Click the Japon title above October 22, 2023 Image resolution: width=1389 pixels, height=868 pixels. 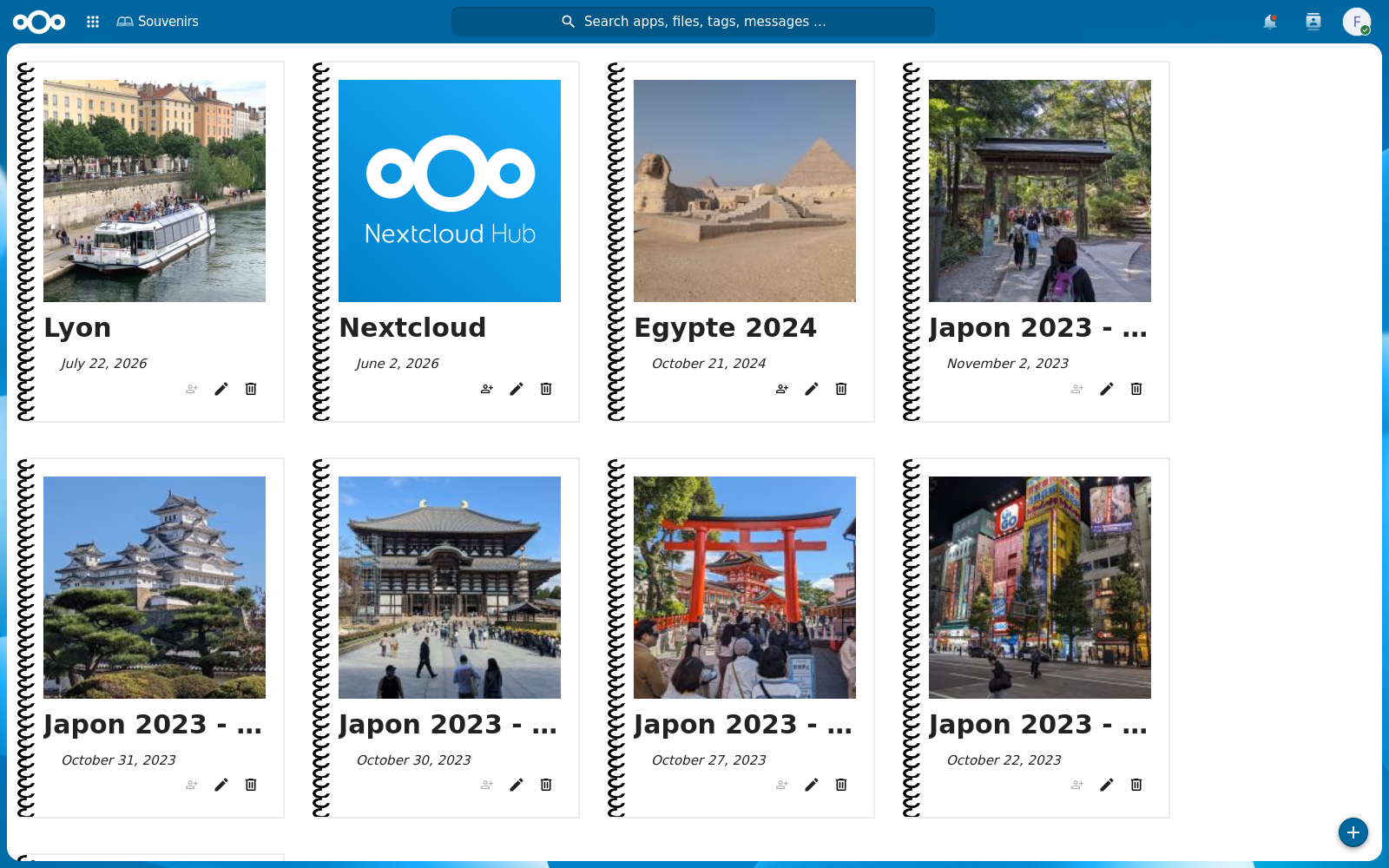click(1038, 725)
